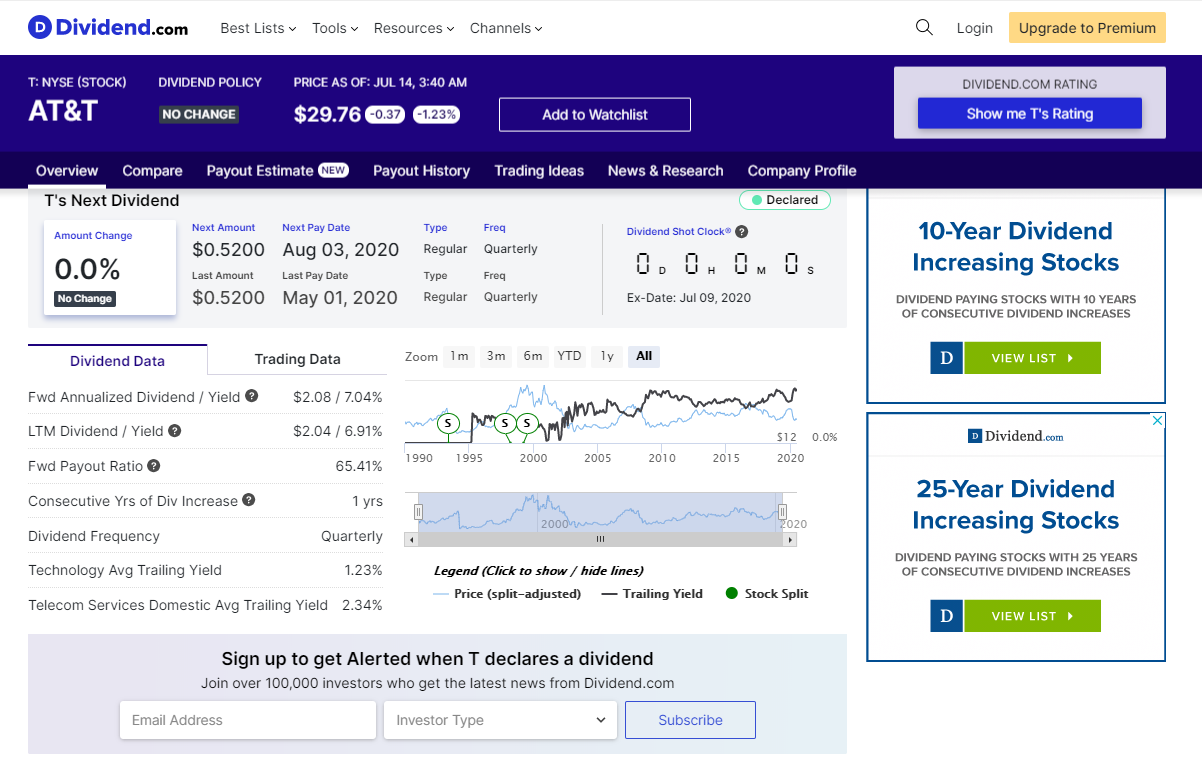The image size is (1202, 765).
Task: Click the Dividend.com logo
Action: (108, 27)
